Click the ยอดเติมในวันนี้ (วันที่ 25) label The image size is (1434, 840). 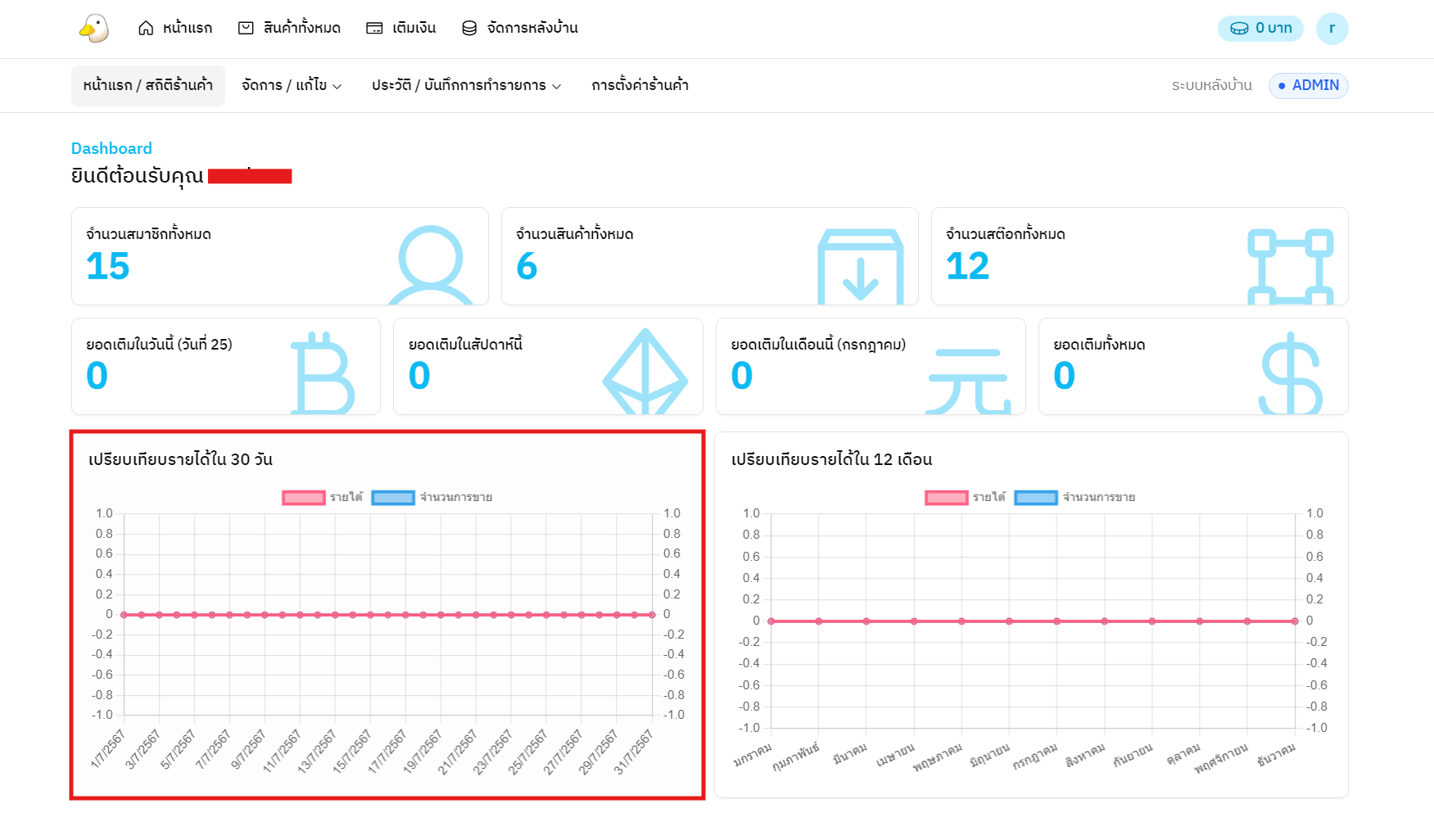tap(159, 345)
